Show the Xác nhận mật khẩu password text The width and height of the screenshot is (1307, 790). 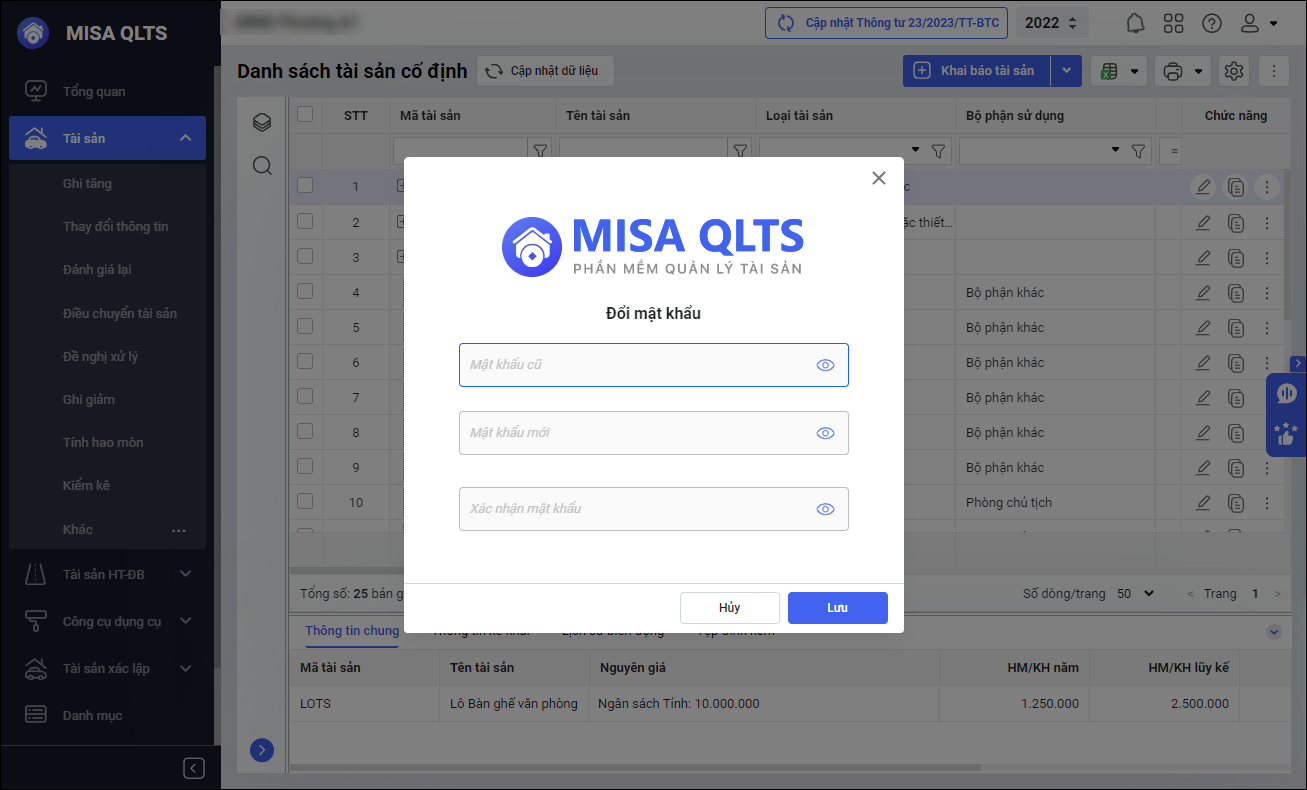coord(825,509)
